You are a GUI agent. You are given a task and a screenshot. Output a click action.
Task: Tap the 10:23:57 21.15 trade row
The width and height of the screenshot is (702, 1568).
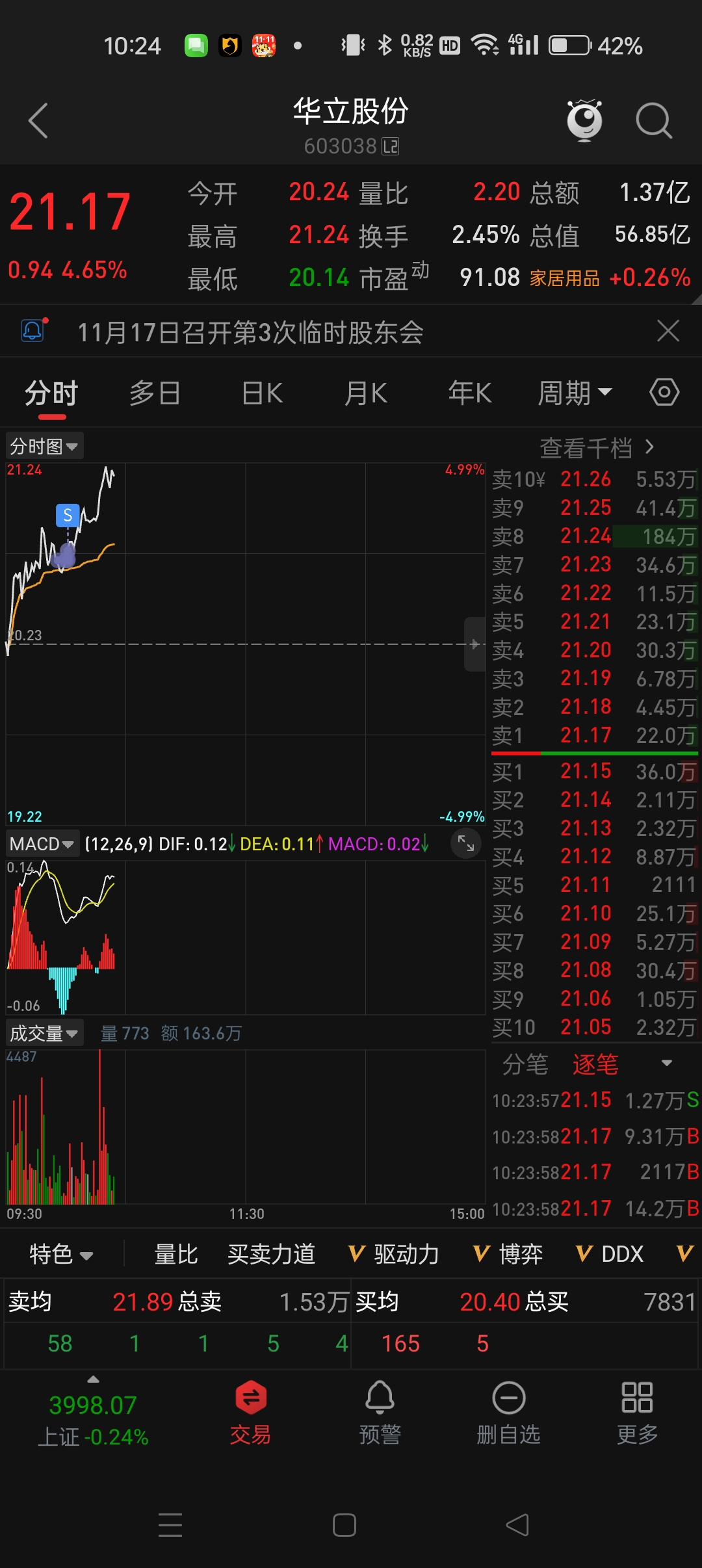tap(595, 1100)
